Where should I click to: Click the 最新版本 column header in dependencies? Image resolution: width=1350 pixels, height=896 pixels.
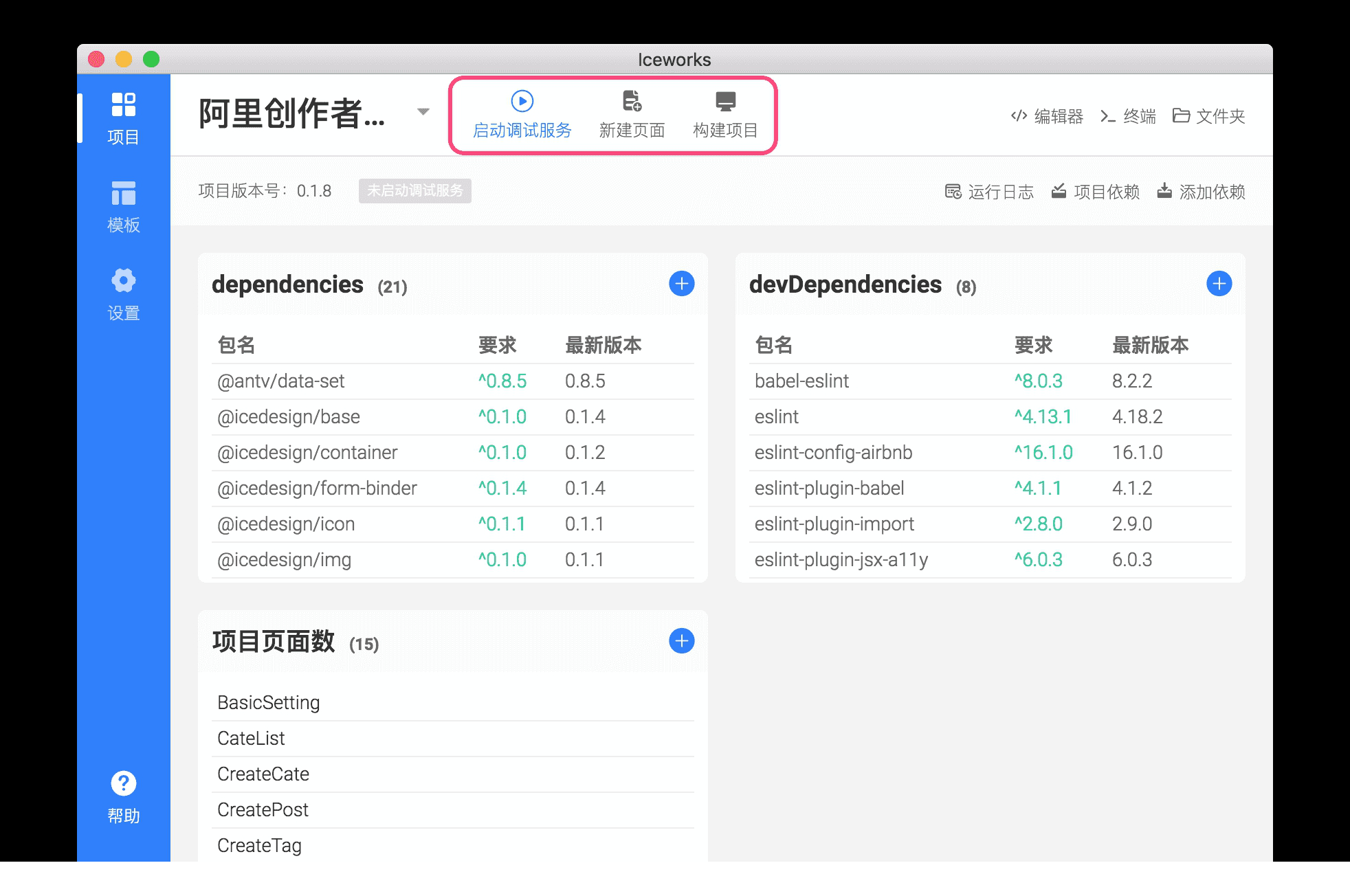point(604,345)
